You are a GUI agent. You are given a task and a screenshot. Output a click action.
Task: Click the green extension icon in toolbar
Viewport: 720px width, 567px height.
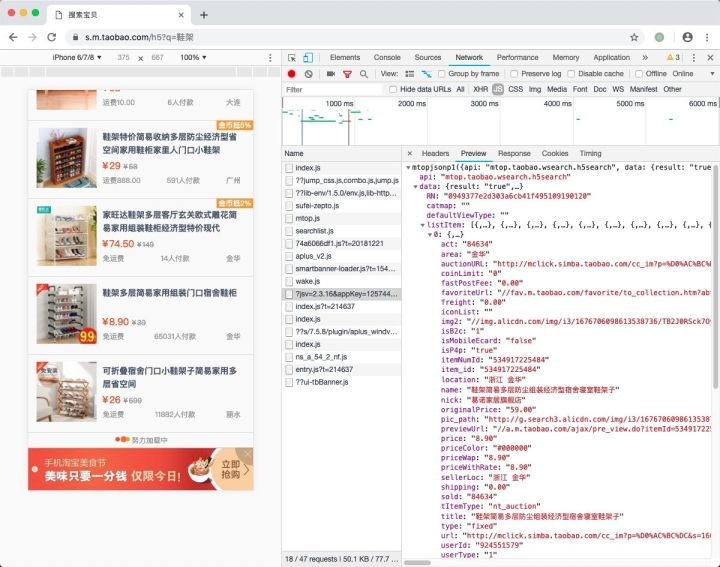tap(659, 37)
